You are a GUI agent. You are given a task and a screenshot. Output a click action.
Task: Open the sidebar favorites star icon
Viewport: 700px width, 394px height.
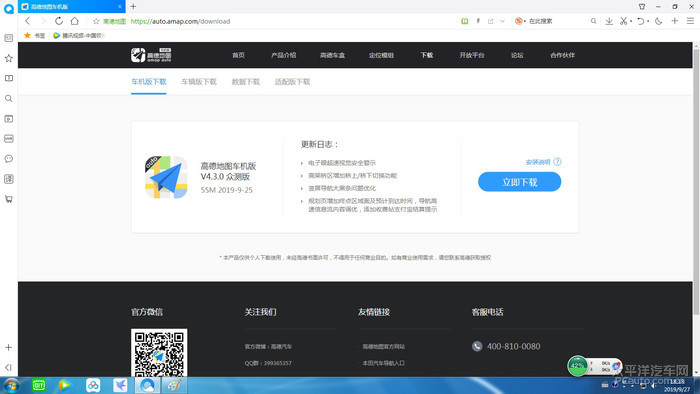tap(8, 58)
